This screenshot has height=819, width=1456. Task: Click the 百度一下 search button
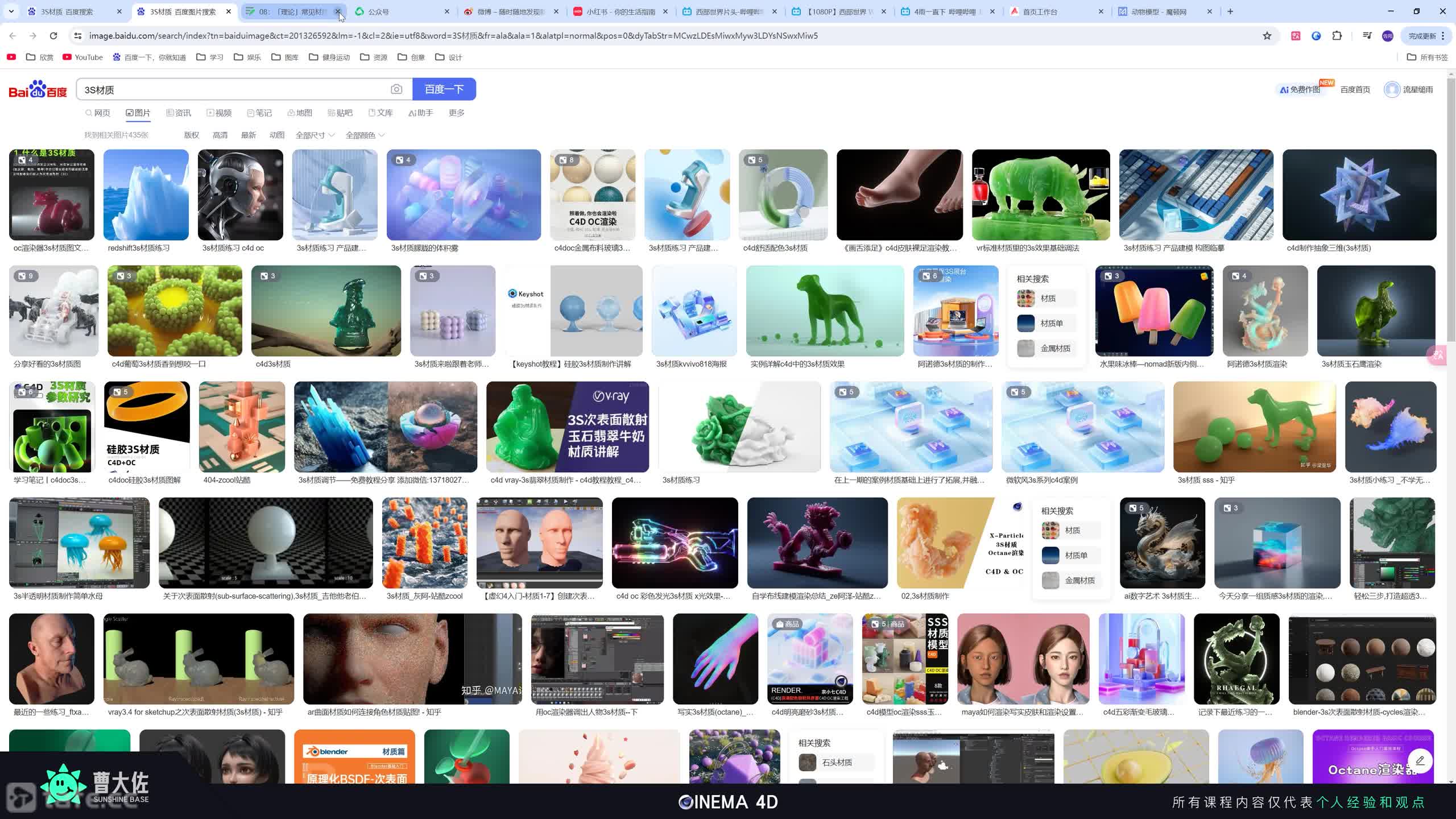tap(444, 89)
